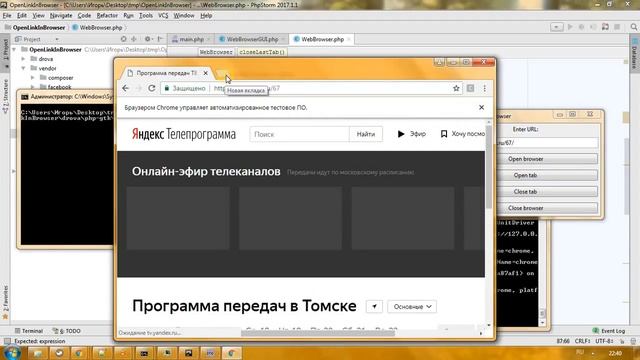Viewport: 640px width, 360px height.
Task: Reload the Chrome page
Action: [151, 88]
